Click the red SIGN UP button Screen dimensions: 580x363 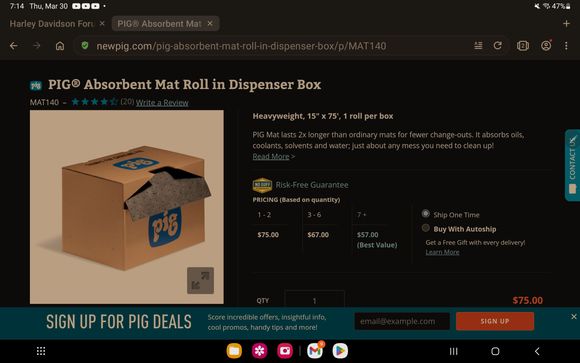[495, 321]
